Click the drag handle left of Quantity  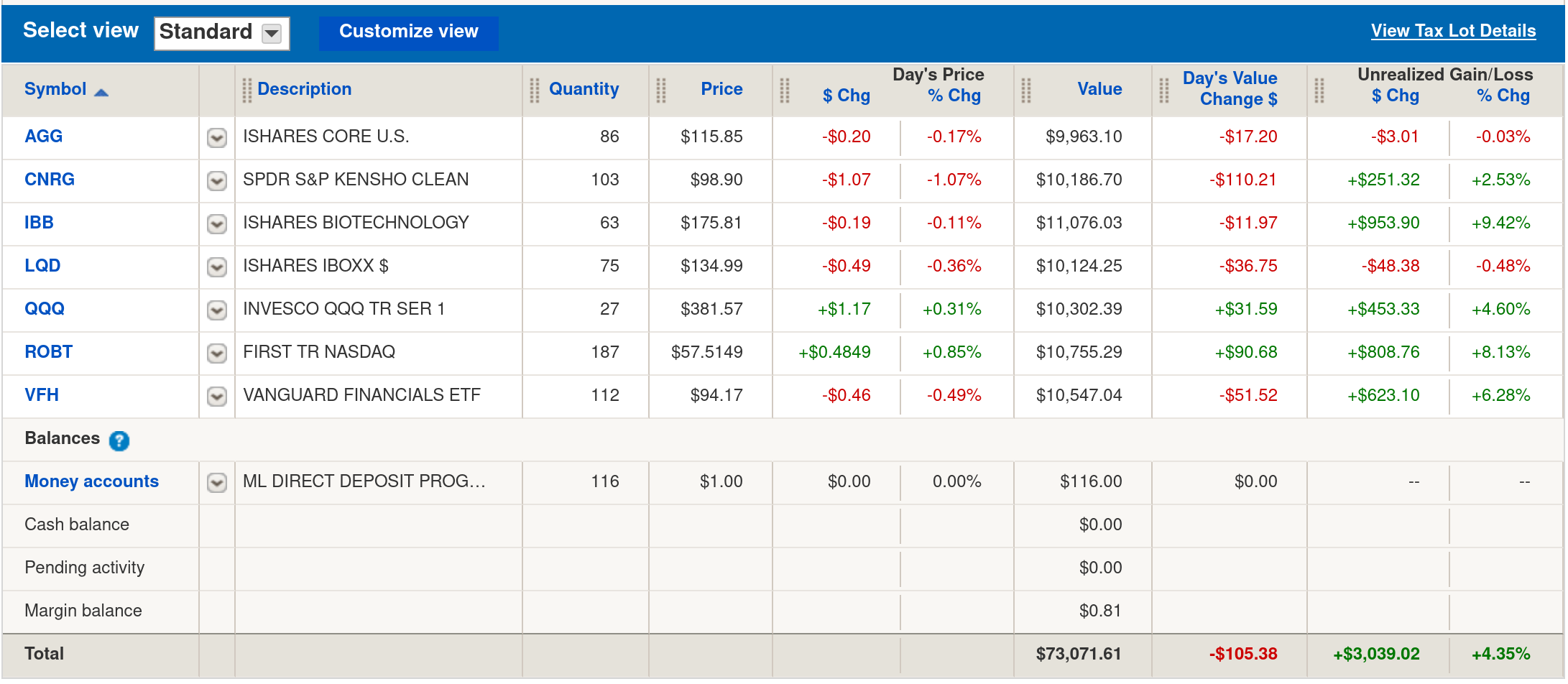[534, 90]
